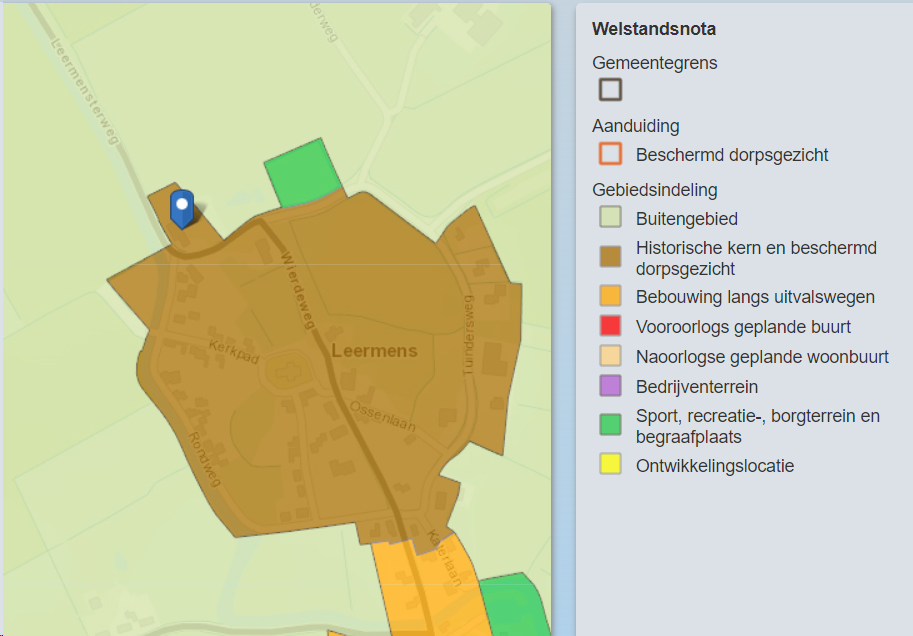This screenshot has width=913, height=636.
Task: Click the Bebouwing langs uitvalswegen orange swatch
Action: (x=610, y=295)
